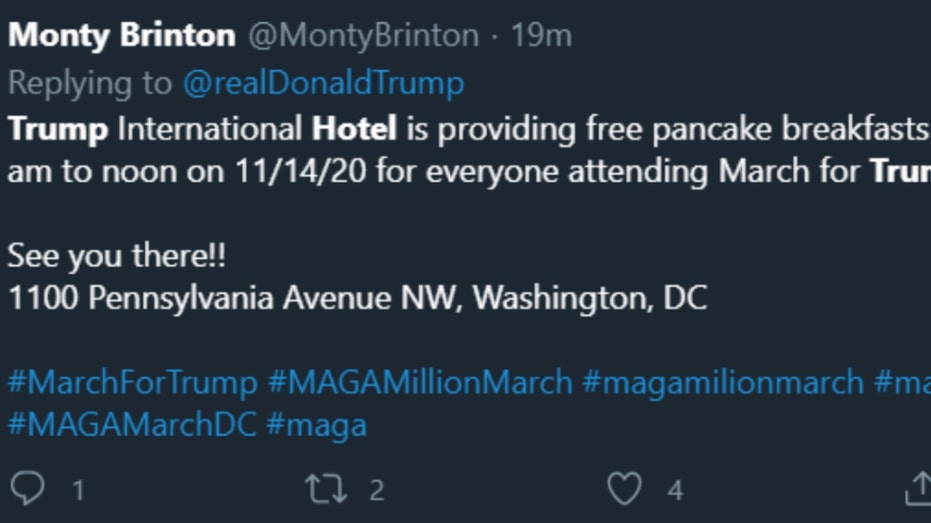Open the share upload arrow icon
931x523 pixels.
(x=919, y=489)
